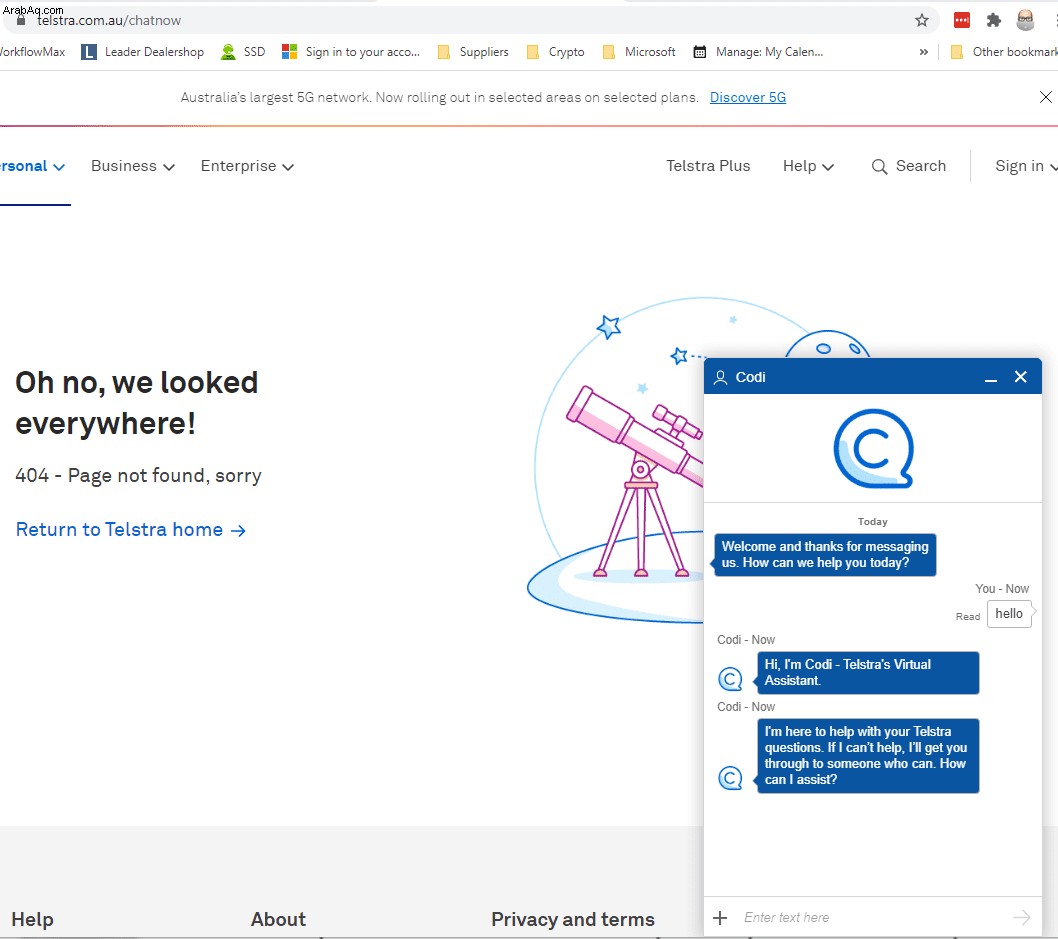Click the telescope illustration
Screen dimensions: 1058x939
634,480
